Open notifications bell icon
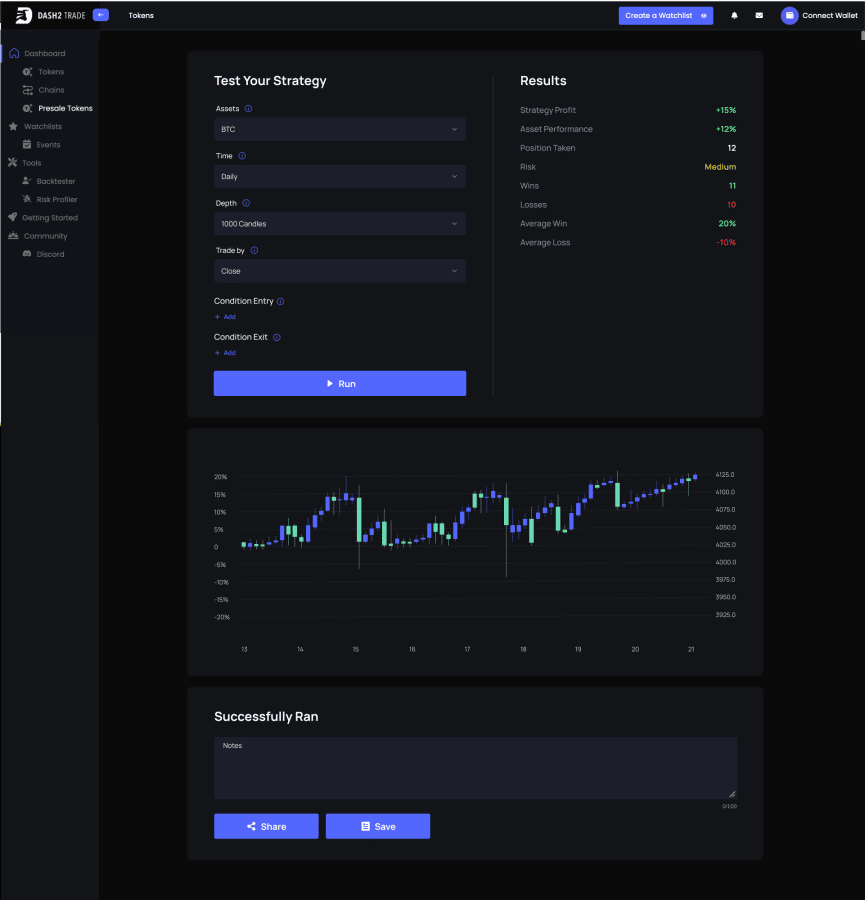The image size is (865, 900). (x=734, y=15)
